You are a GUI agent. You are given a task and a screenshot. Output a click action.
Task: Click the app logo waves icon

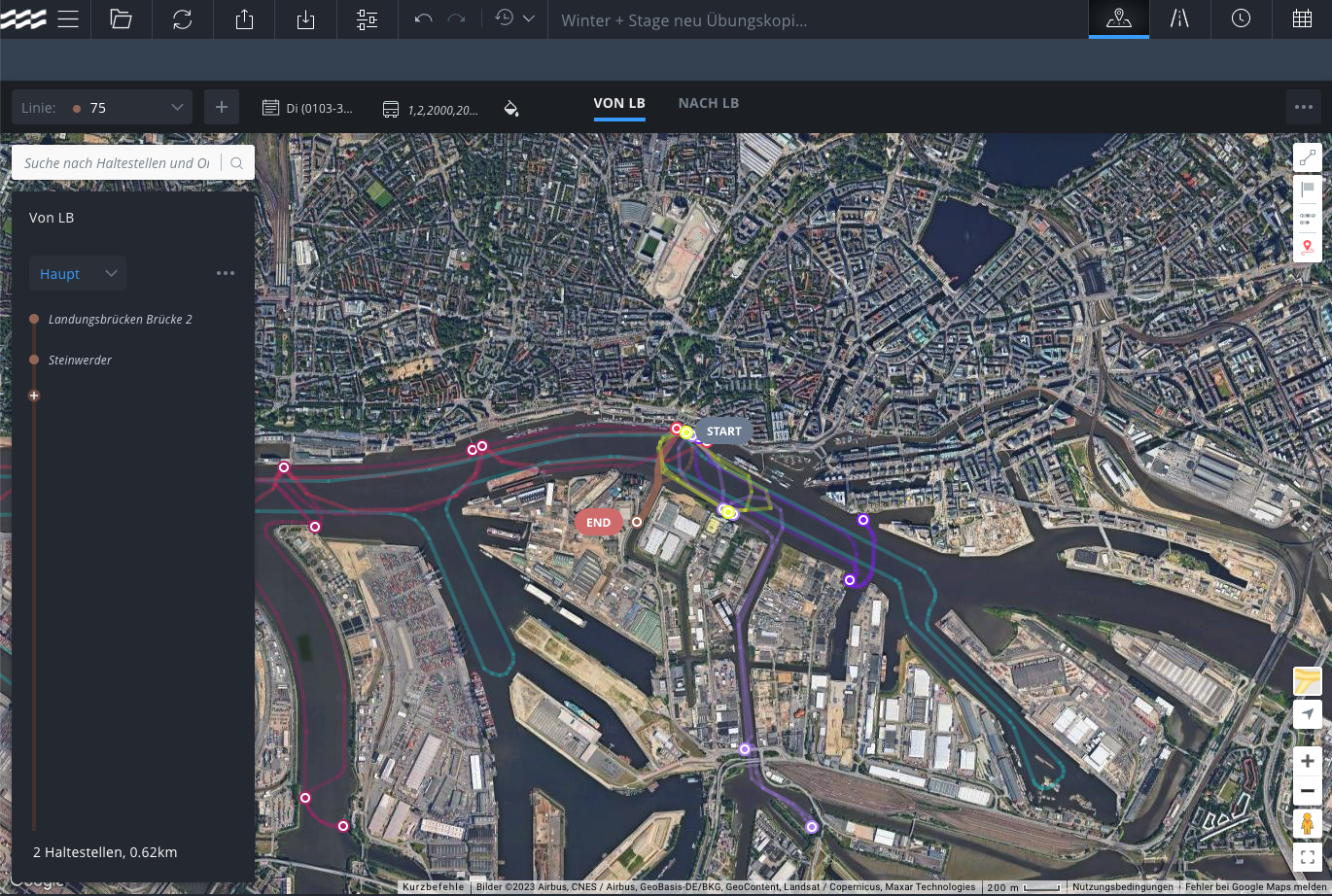pyautogui.click(x=22, y=19)
